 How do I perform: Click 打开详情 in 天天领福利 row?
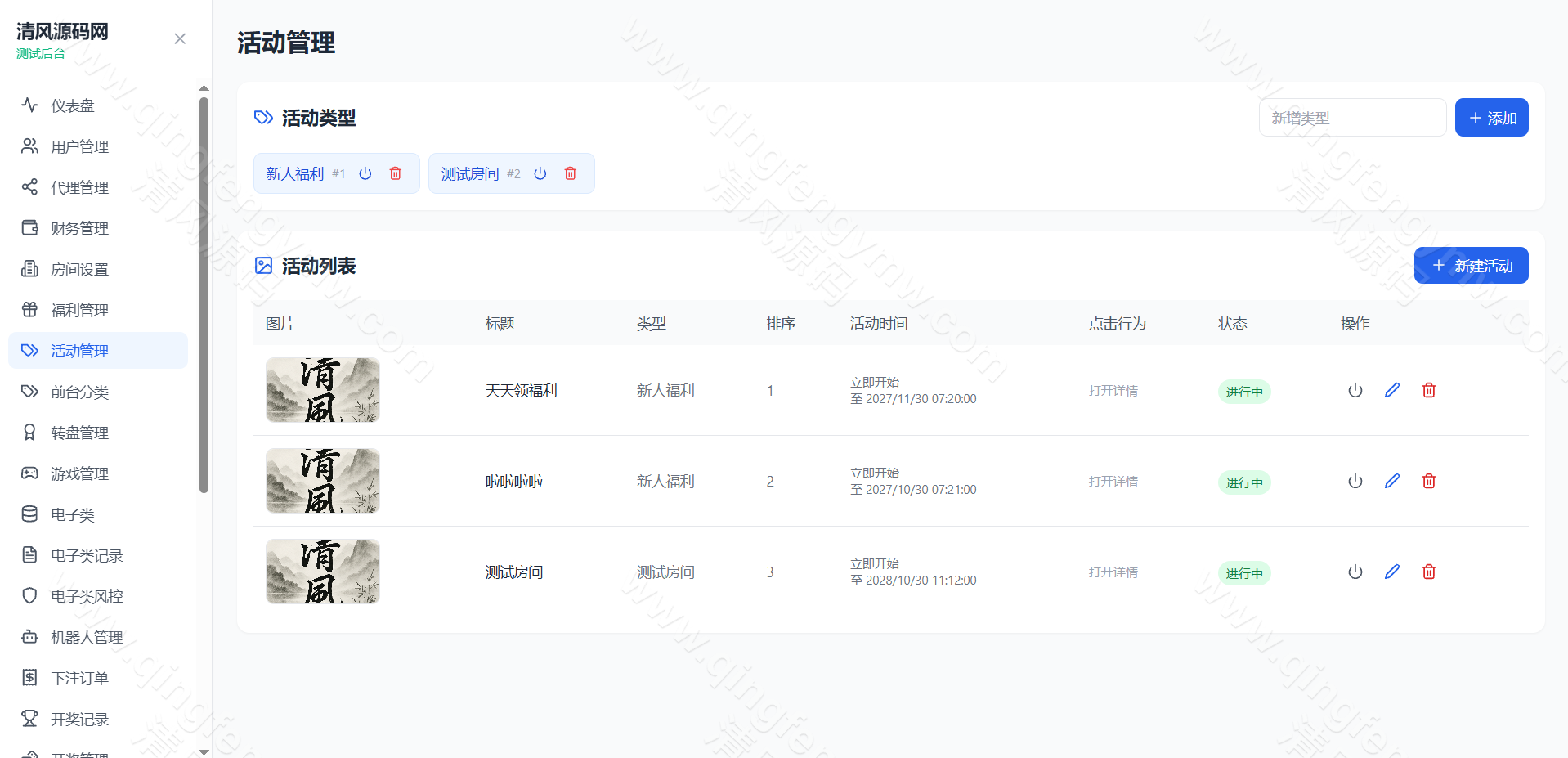click(1113, 391)
